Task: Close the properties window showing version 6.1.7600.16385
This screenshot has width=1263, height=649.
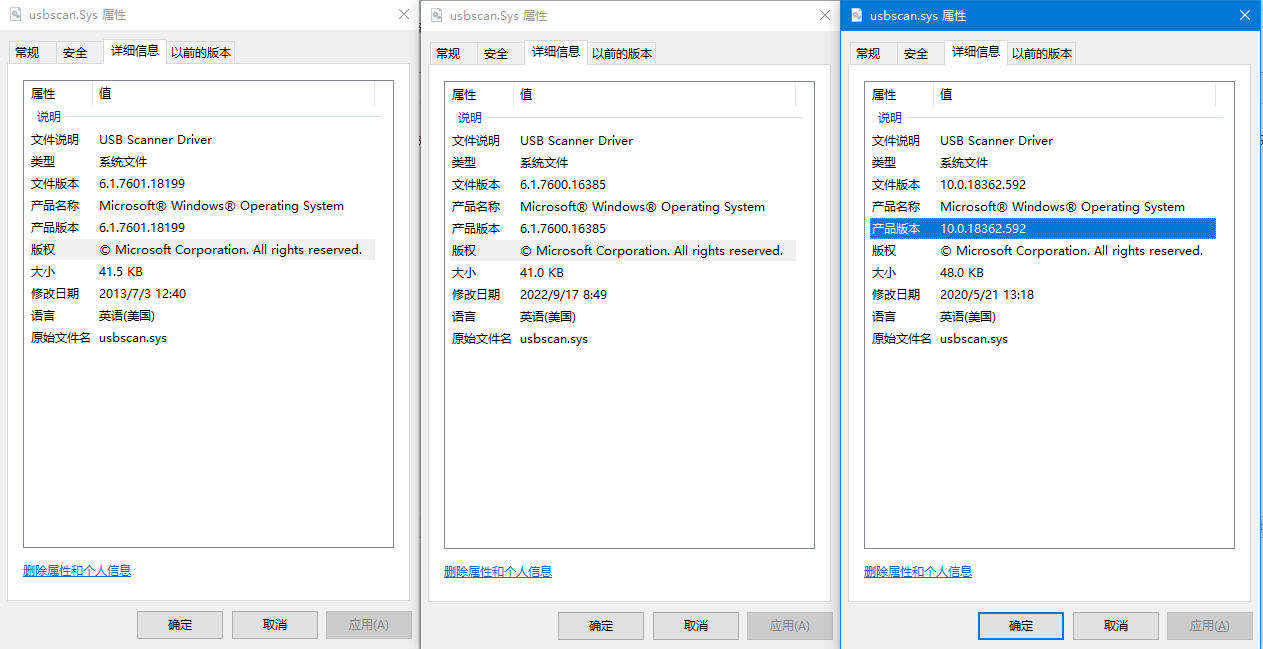Action: pyautogui.click(x=824, y=16)
